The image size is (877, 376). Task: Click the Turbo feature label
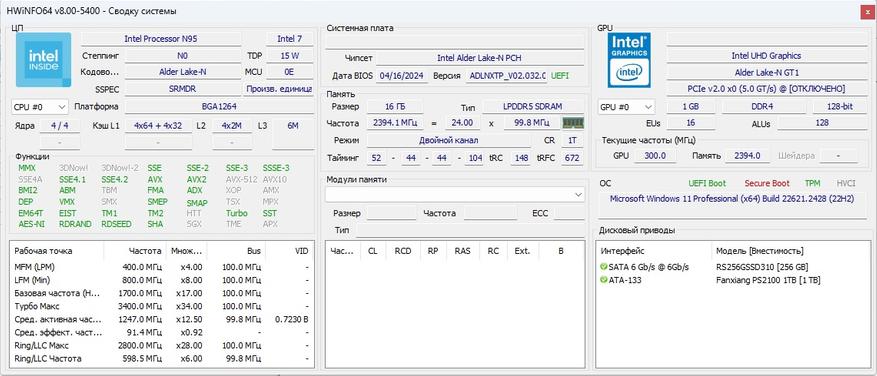(x=237, y=213)
